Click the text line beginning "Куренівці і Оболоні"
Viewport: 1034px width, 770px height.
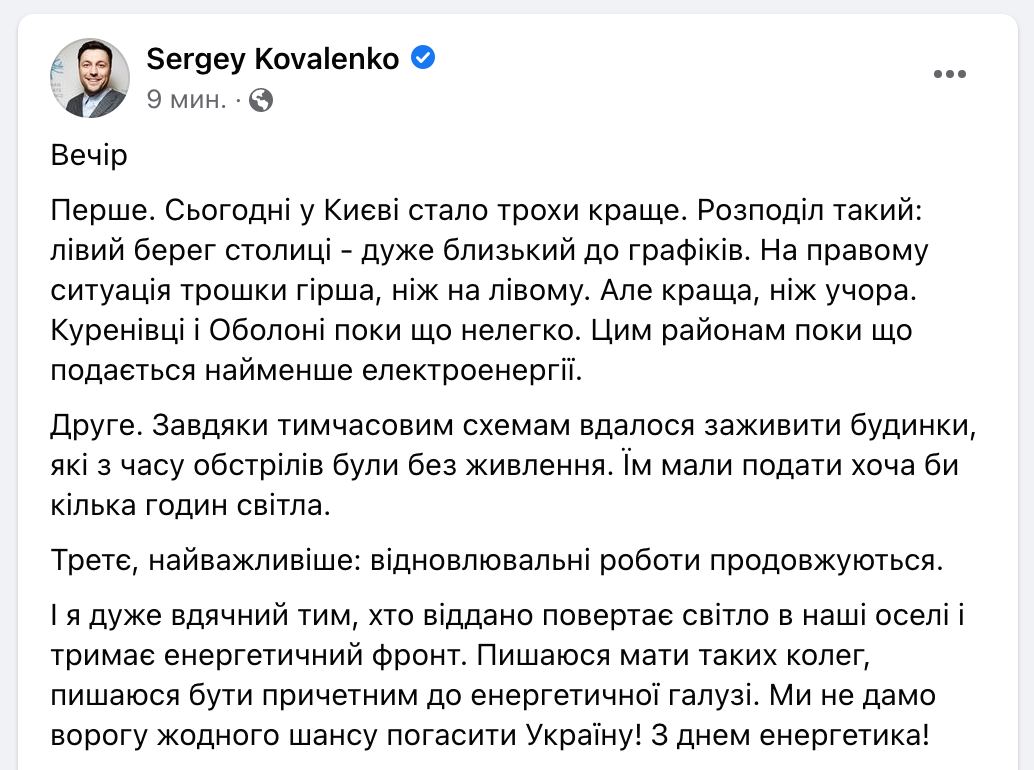click(x=480, y=329)
